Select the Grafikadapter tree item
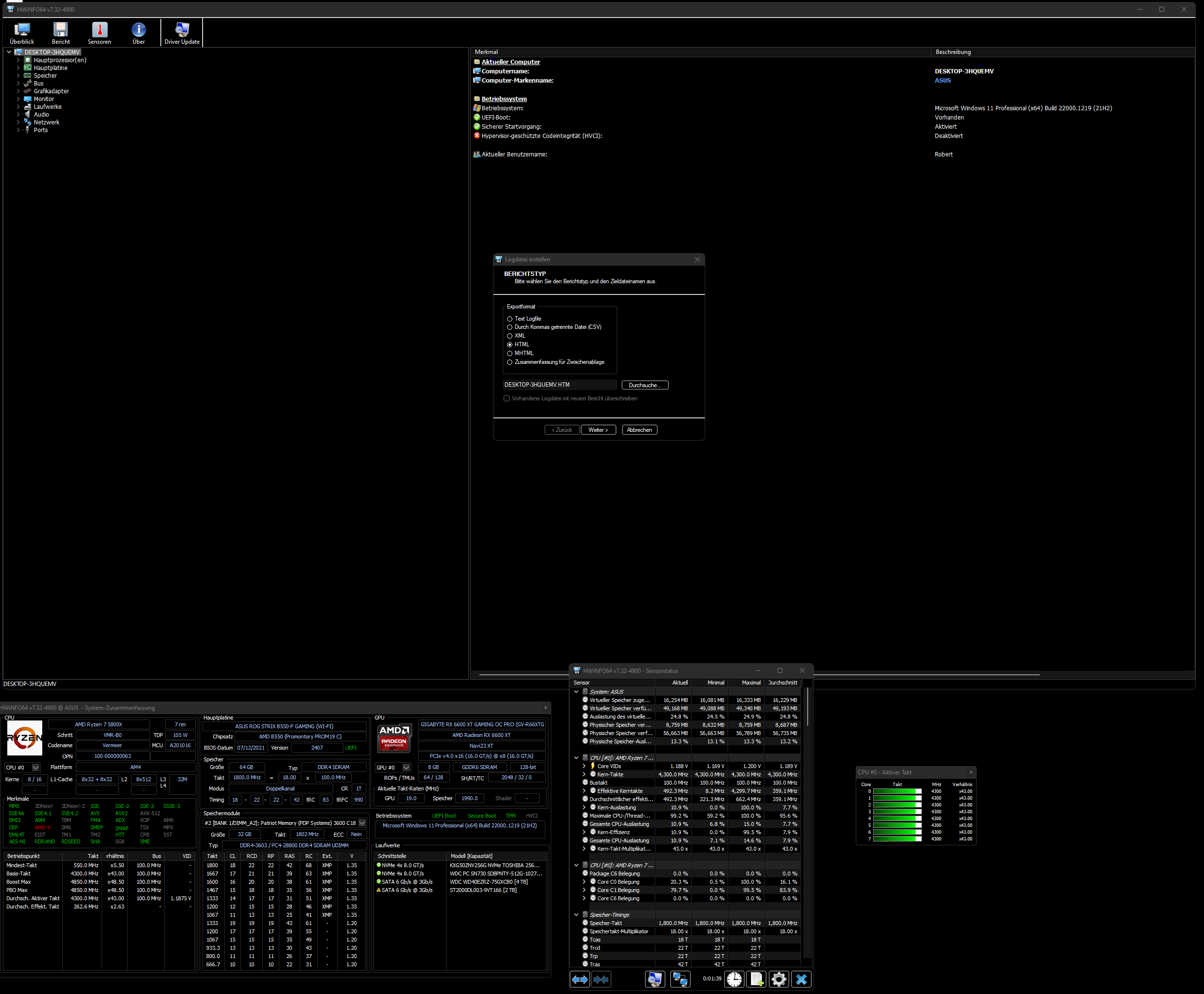The height and width of the screenshot is (994, 1204). (x=51, y=91)
